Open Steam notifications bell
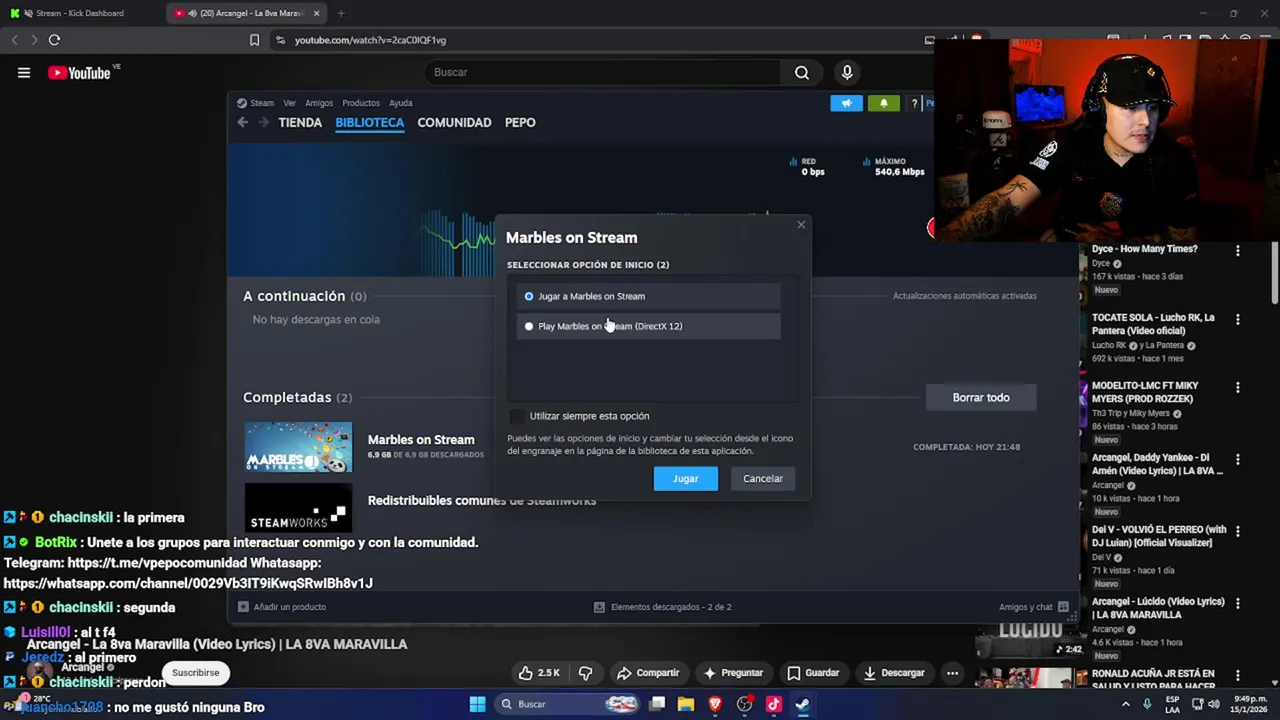Screen dimensions: 1280x720 883,103
